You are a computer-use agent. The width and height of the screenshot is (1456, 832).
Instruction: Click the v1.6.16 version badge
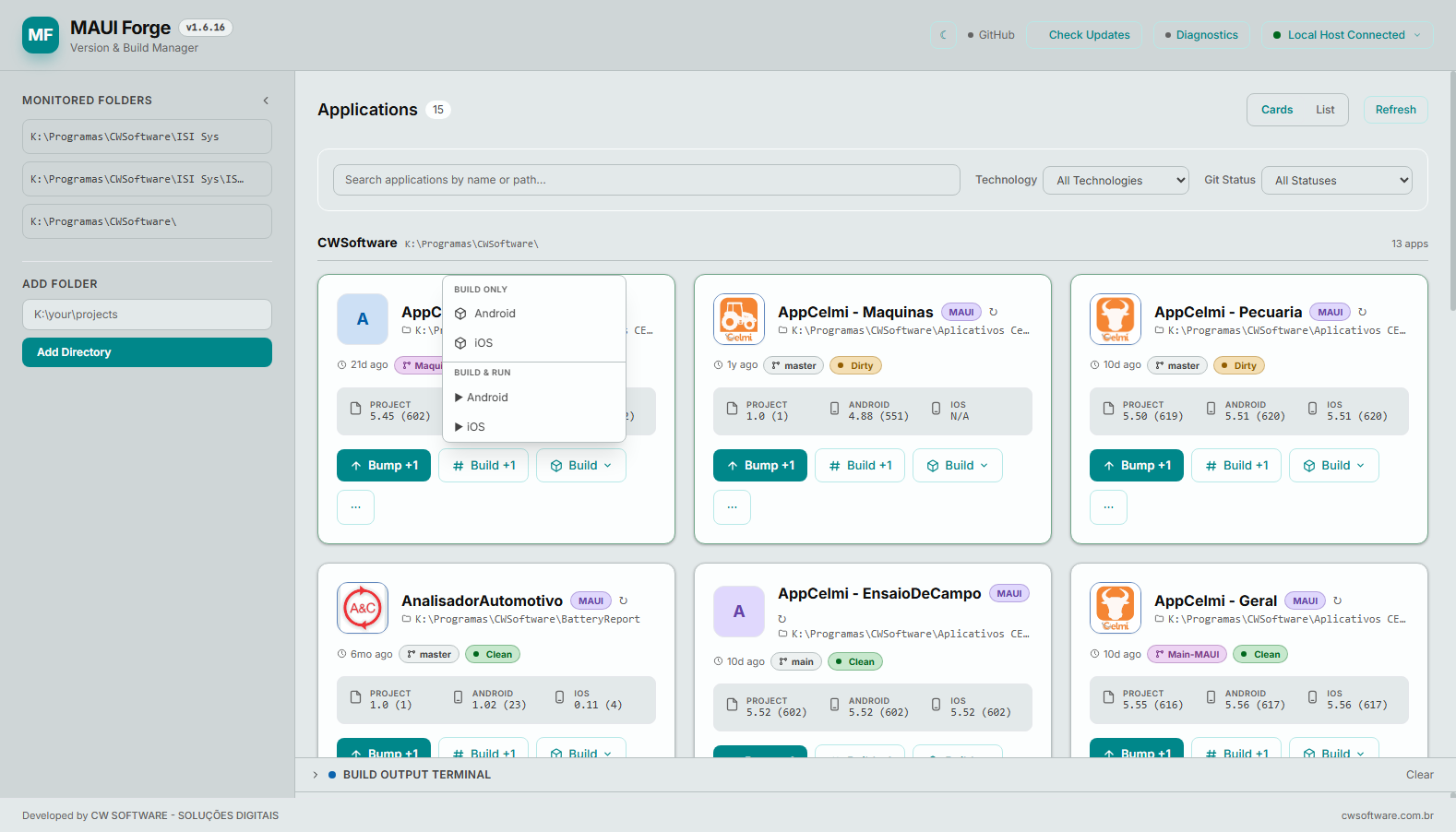click(205, 28)
